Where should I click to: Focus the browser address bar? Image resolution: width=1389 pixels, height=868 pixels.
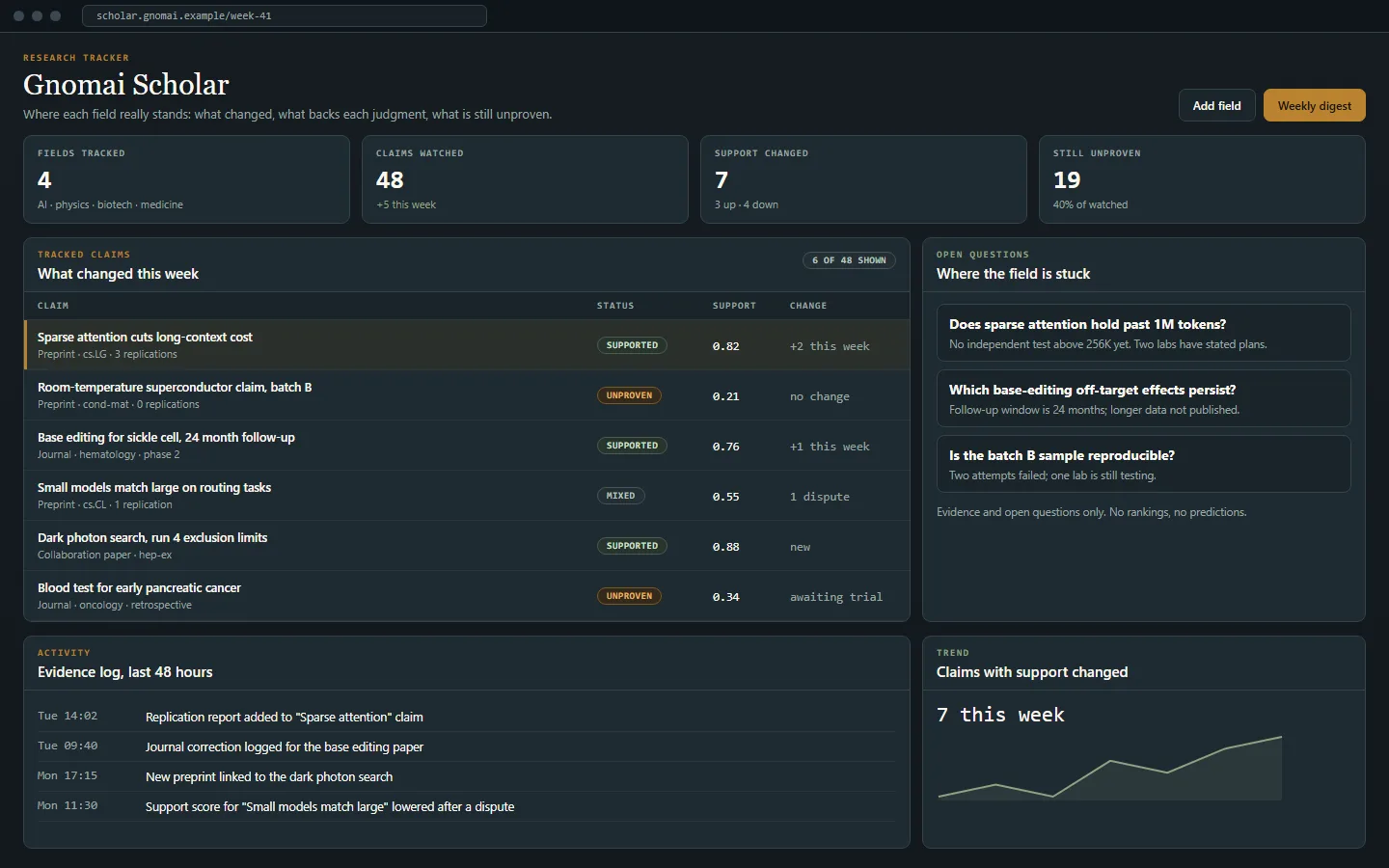click(285, 15)
